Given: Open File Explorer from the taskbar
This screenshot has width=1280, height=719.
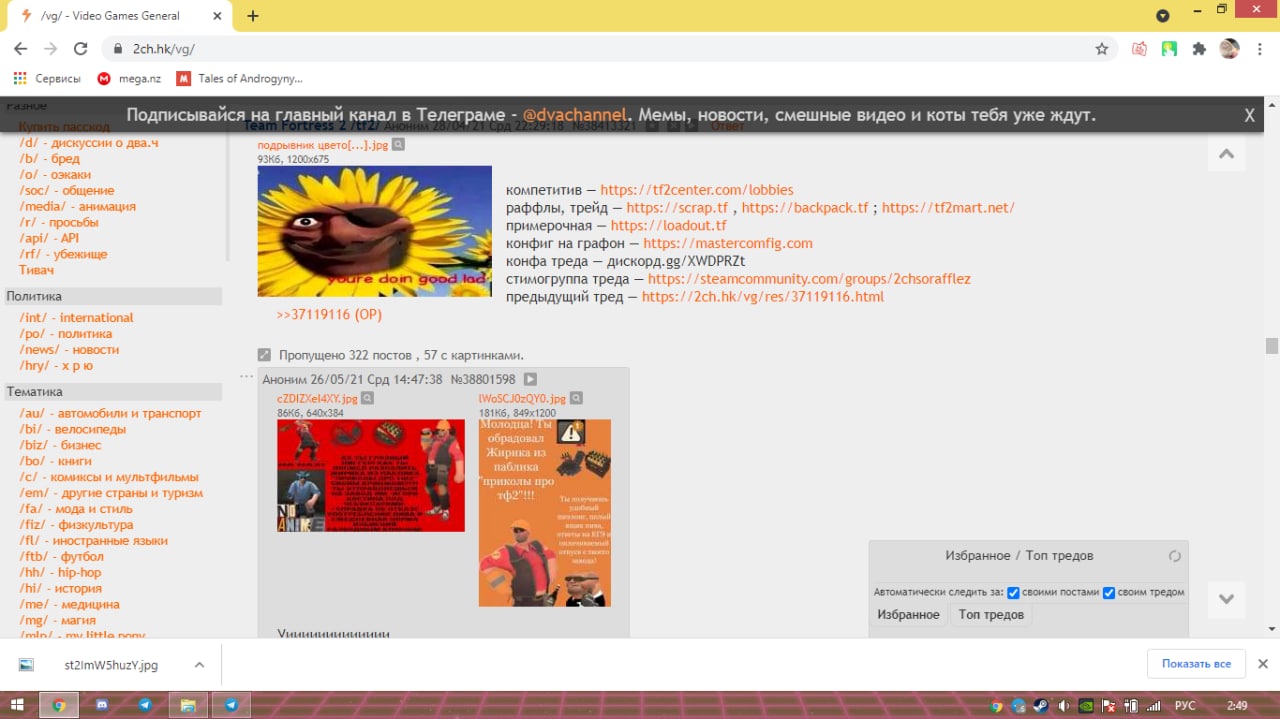Looking at the screenshot, I should pos(187,705).
